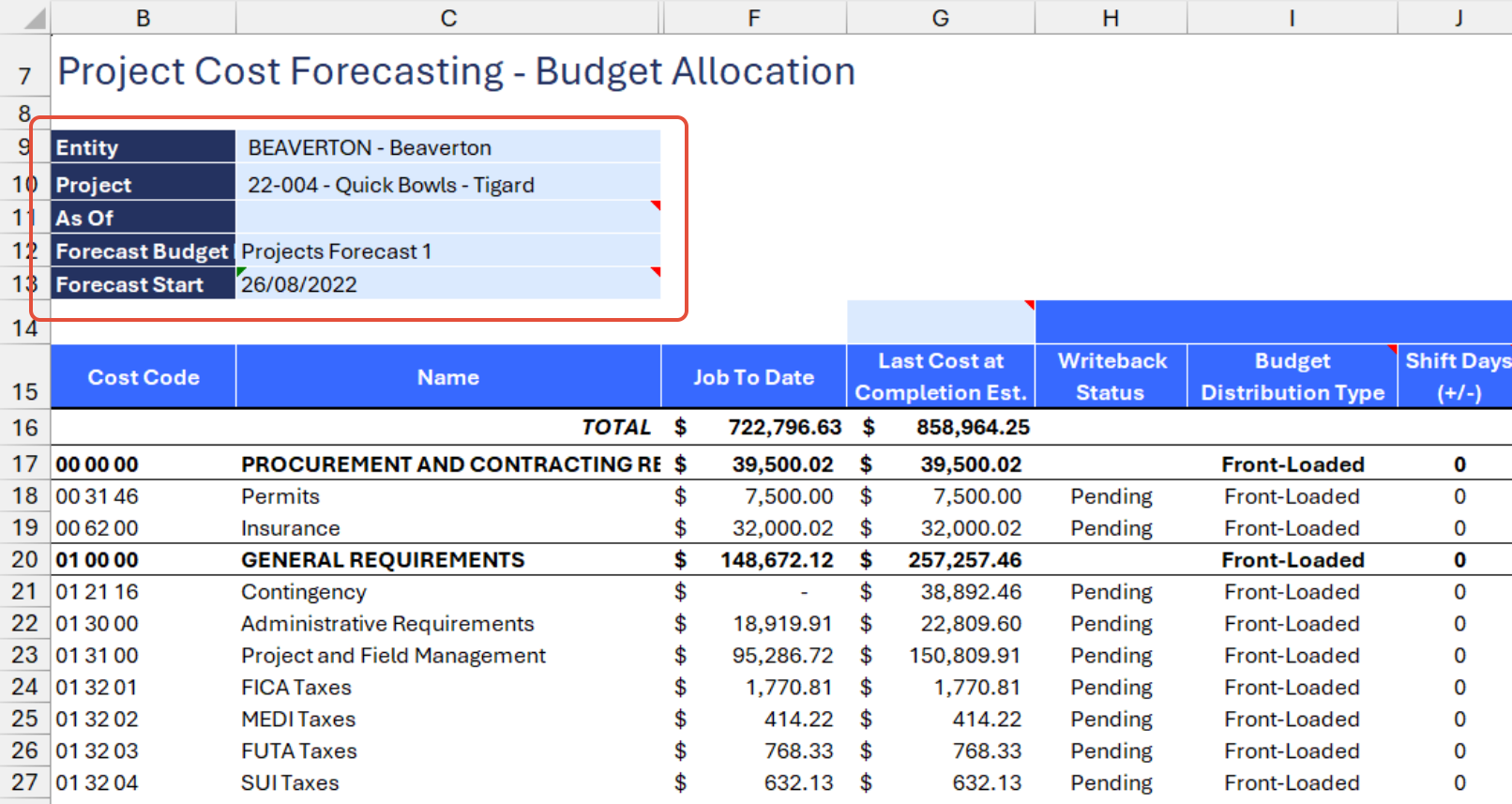Select column C header
Screen dimensions: 1512x804
point(448,18)
